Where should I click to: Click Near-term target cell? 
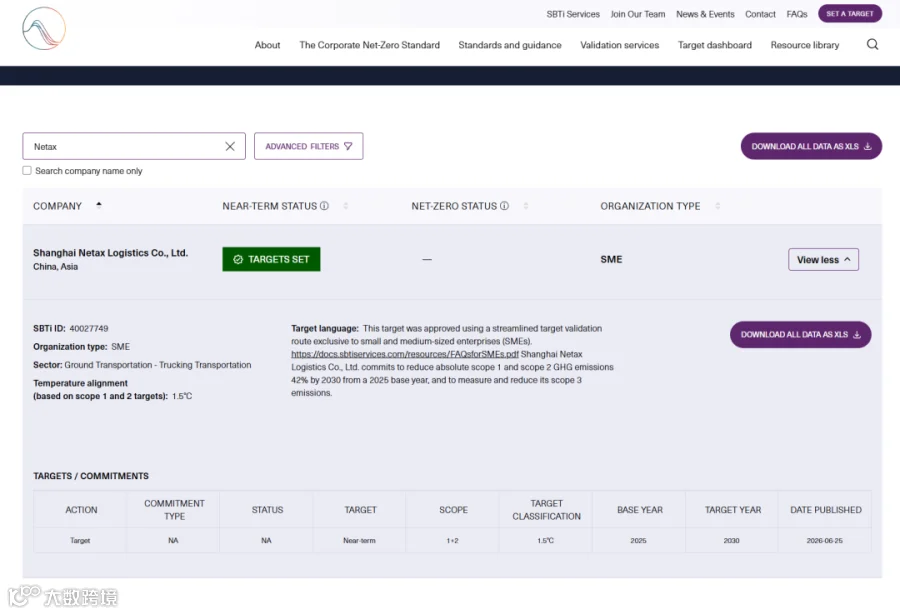click(359, 541)
